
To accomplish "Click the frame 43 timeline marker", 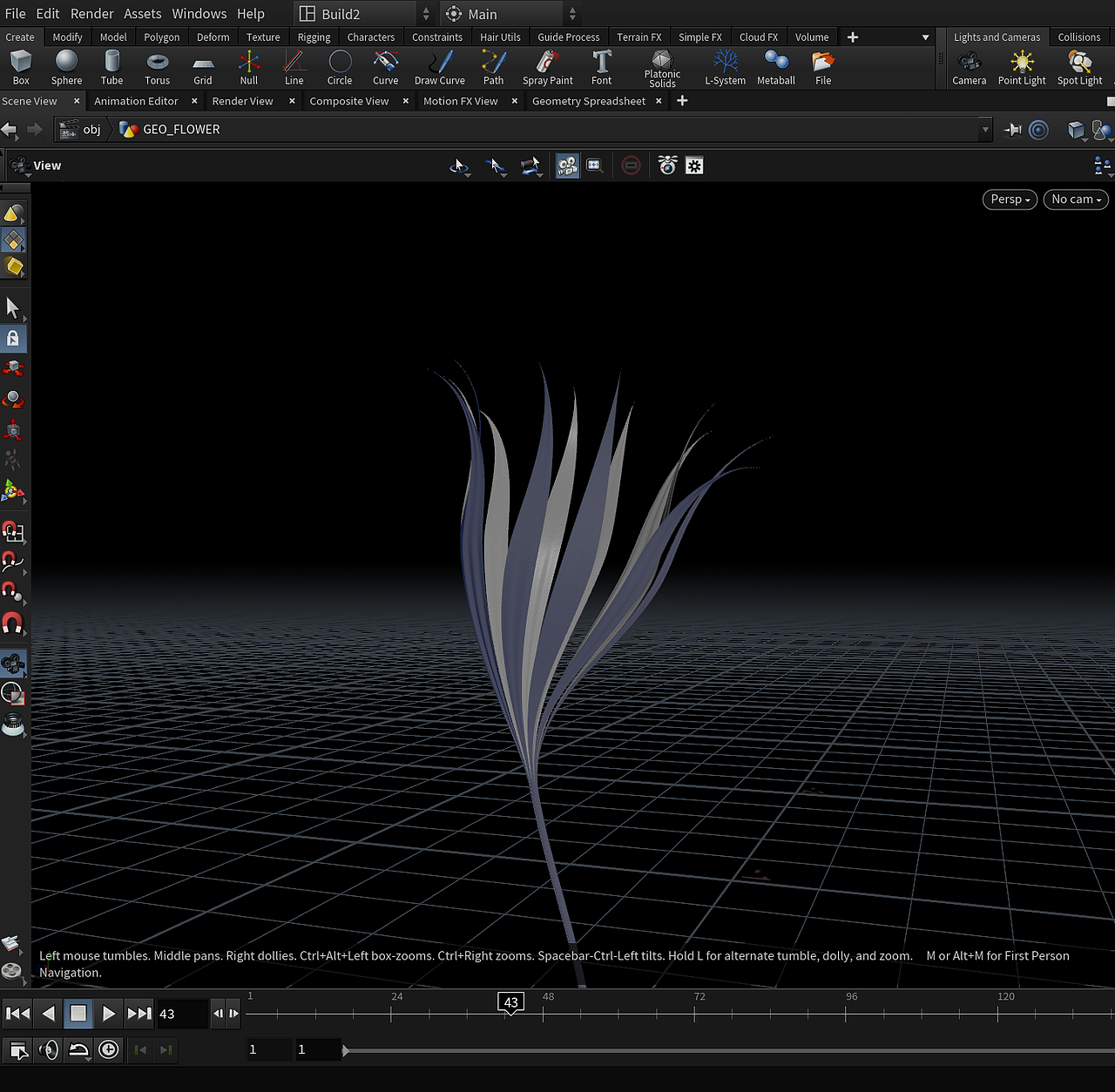I will (511, 1003).
